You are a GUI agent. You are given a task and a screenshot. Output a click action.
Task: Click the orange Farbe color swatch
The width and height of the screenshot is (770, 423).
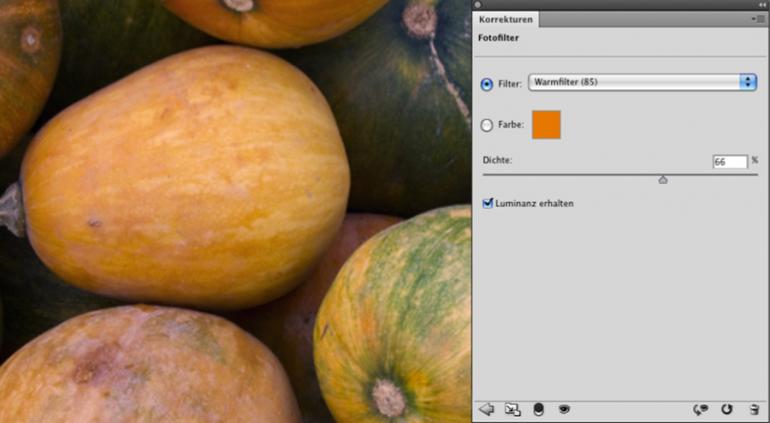point(546,125)
